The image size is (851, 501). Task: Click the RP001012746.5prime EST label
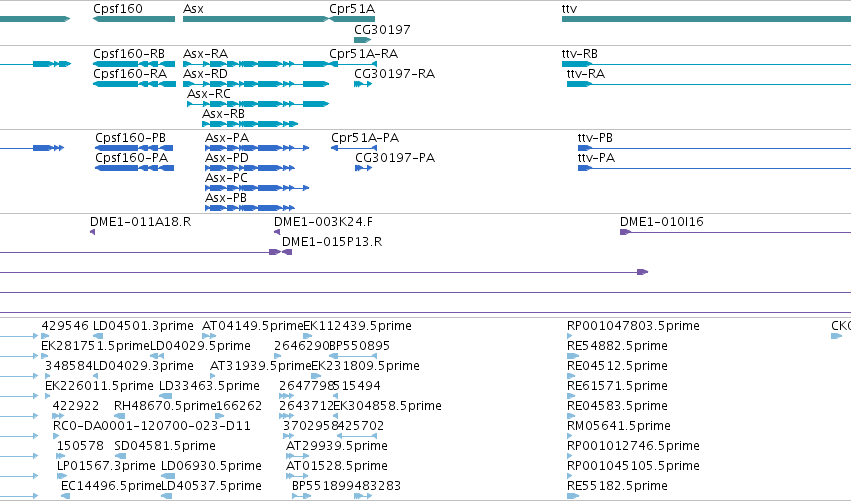633,446
